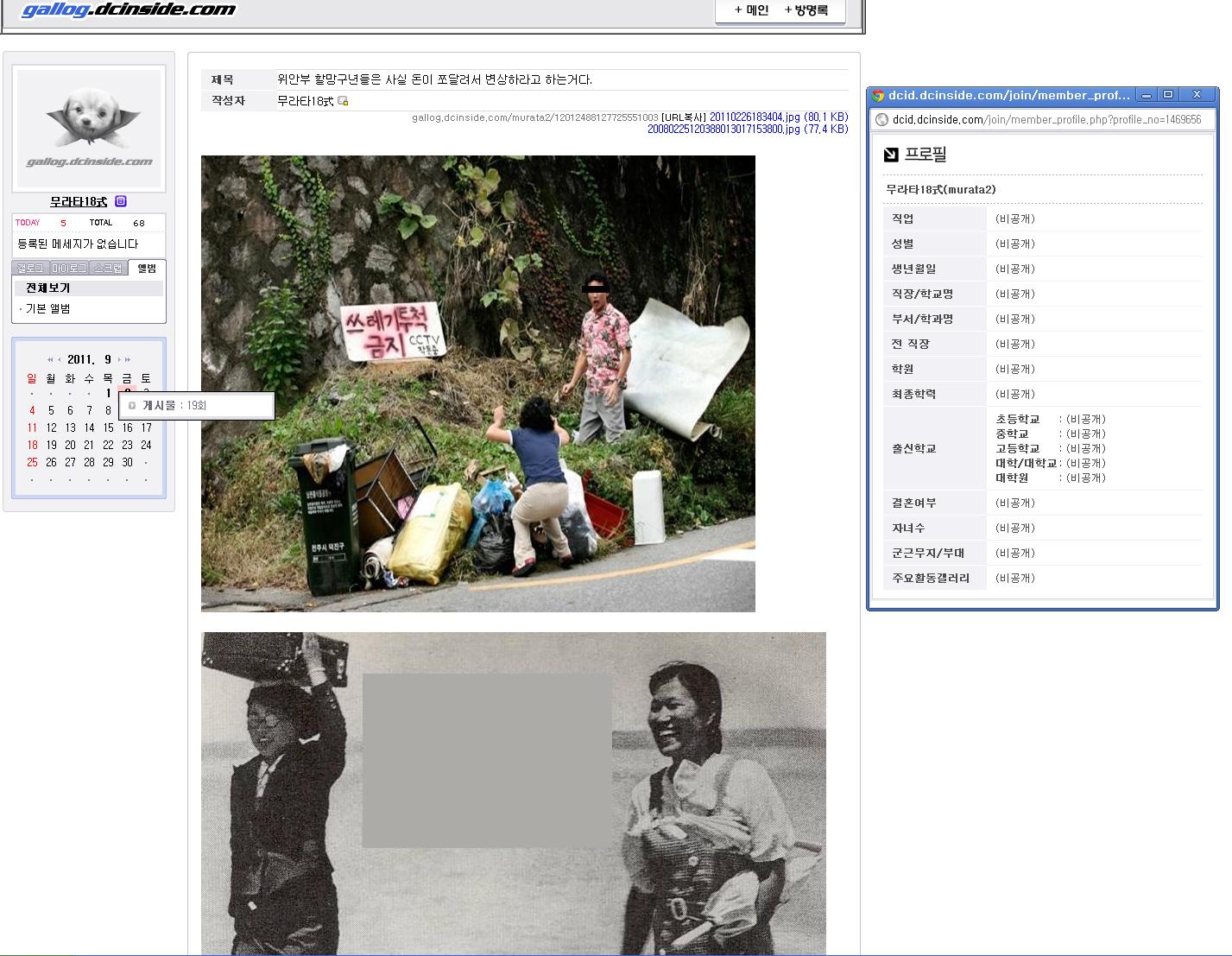Image resolution: width=1232 pixels, height=956 pixels.
Task: Click the globe site-info icon in popup address bar
Action: click(x=881, y=120)
